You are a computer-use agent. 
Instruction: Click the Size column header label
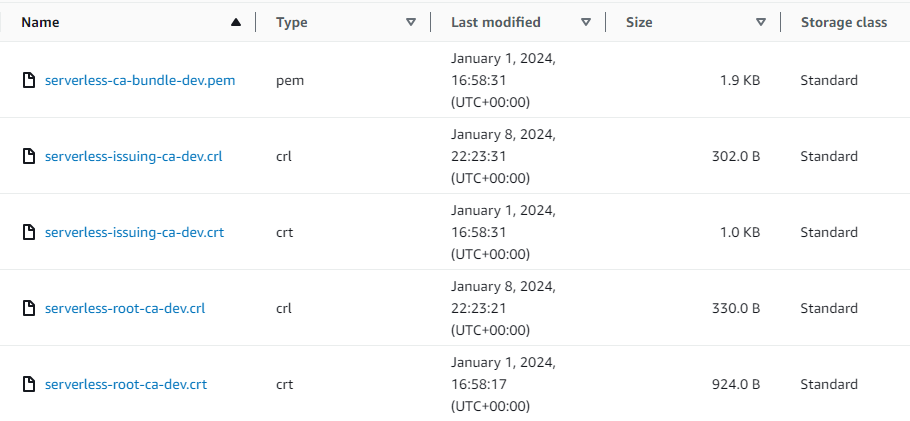point(639,22)
